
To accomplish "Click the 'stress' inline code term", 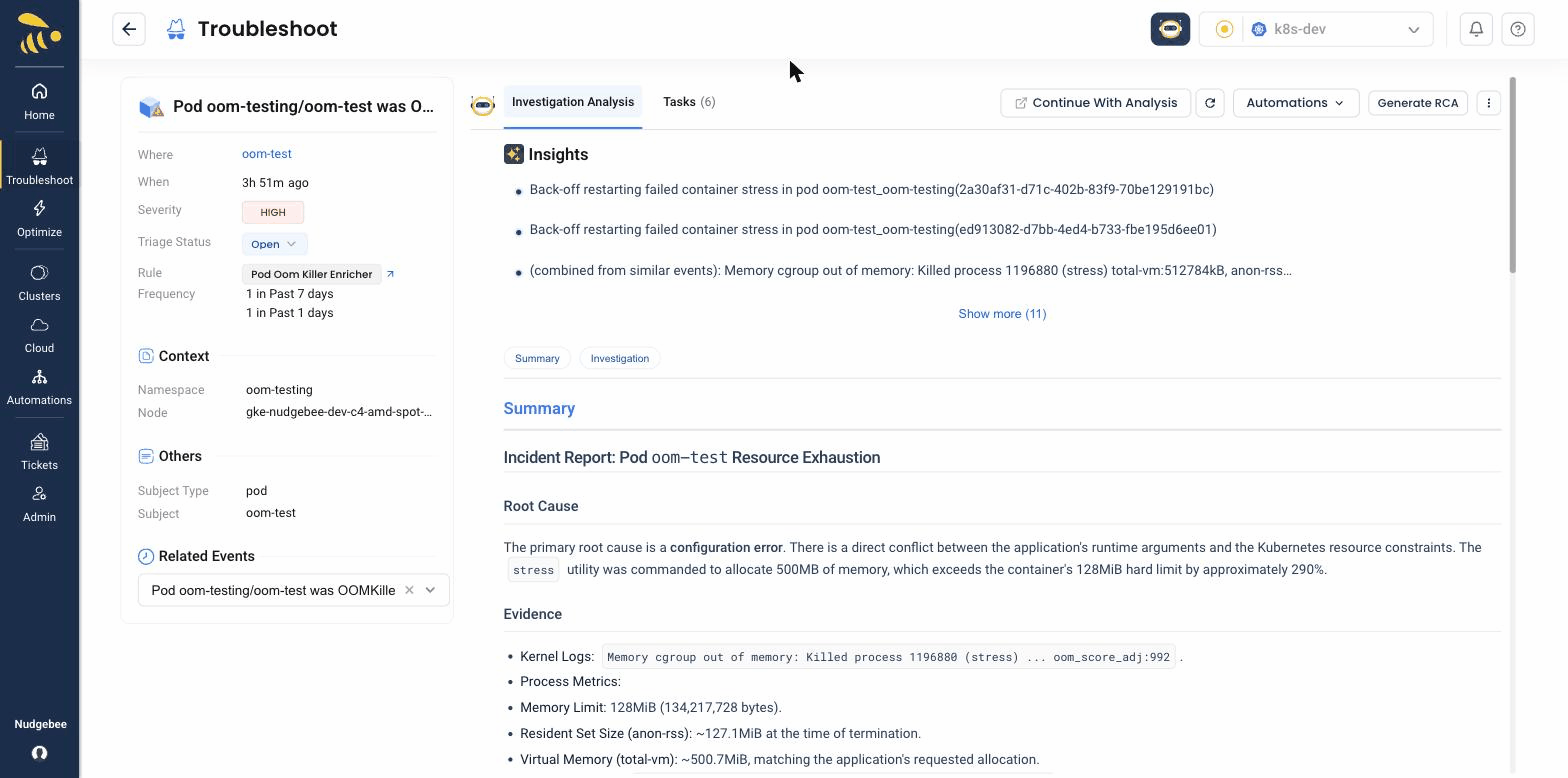I will pos(533,570).
